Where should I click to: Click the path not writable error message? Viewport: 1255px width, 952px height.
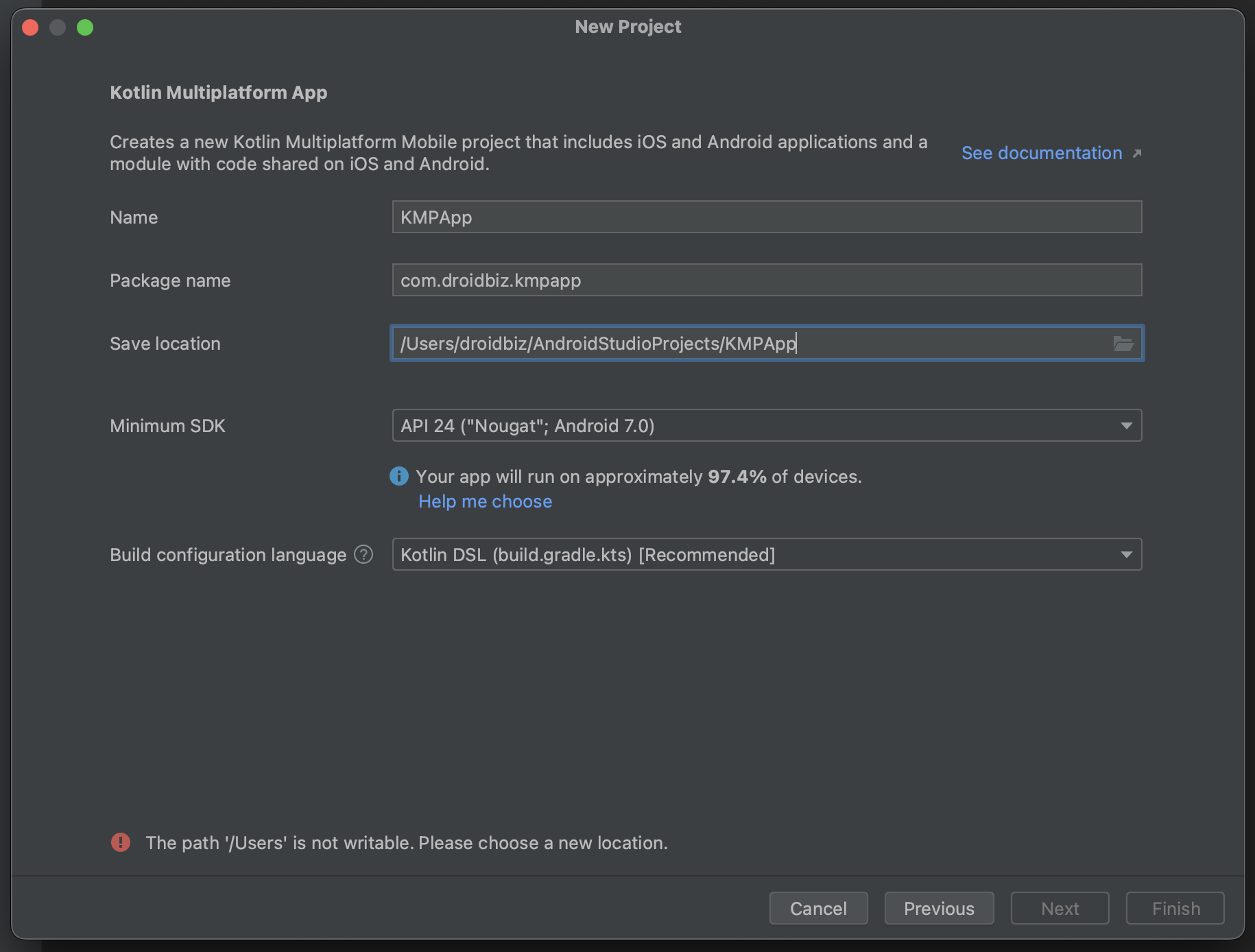[x=407, y=842]
